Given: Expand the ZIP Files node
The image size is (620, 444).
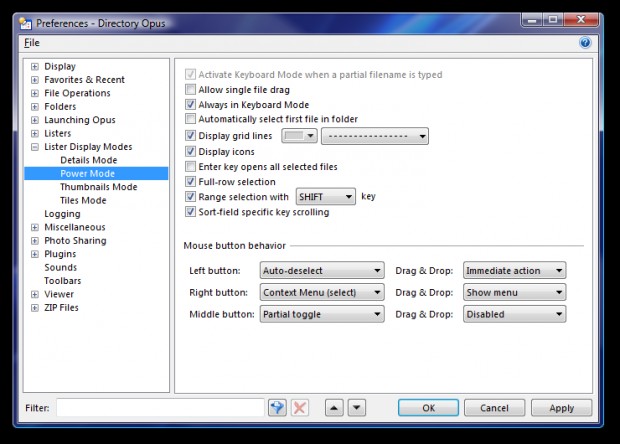Looking at the screenshot, I should pyautogui.click(x=35, y=308).
